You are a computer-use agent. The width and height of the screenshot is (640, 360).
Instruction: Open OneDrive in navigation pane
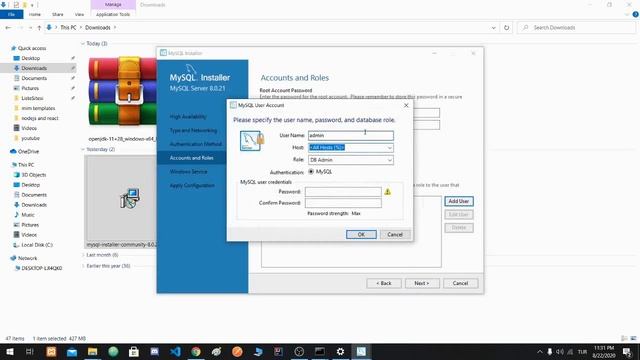tap(28, 151)
